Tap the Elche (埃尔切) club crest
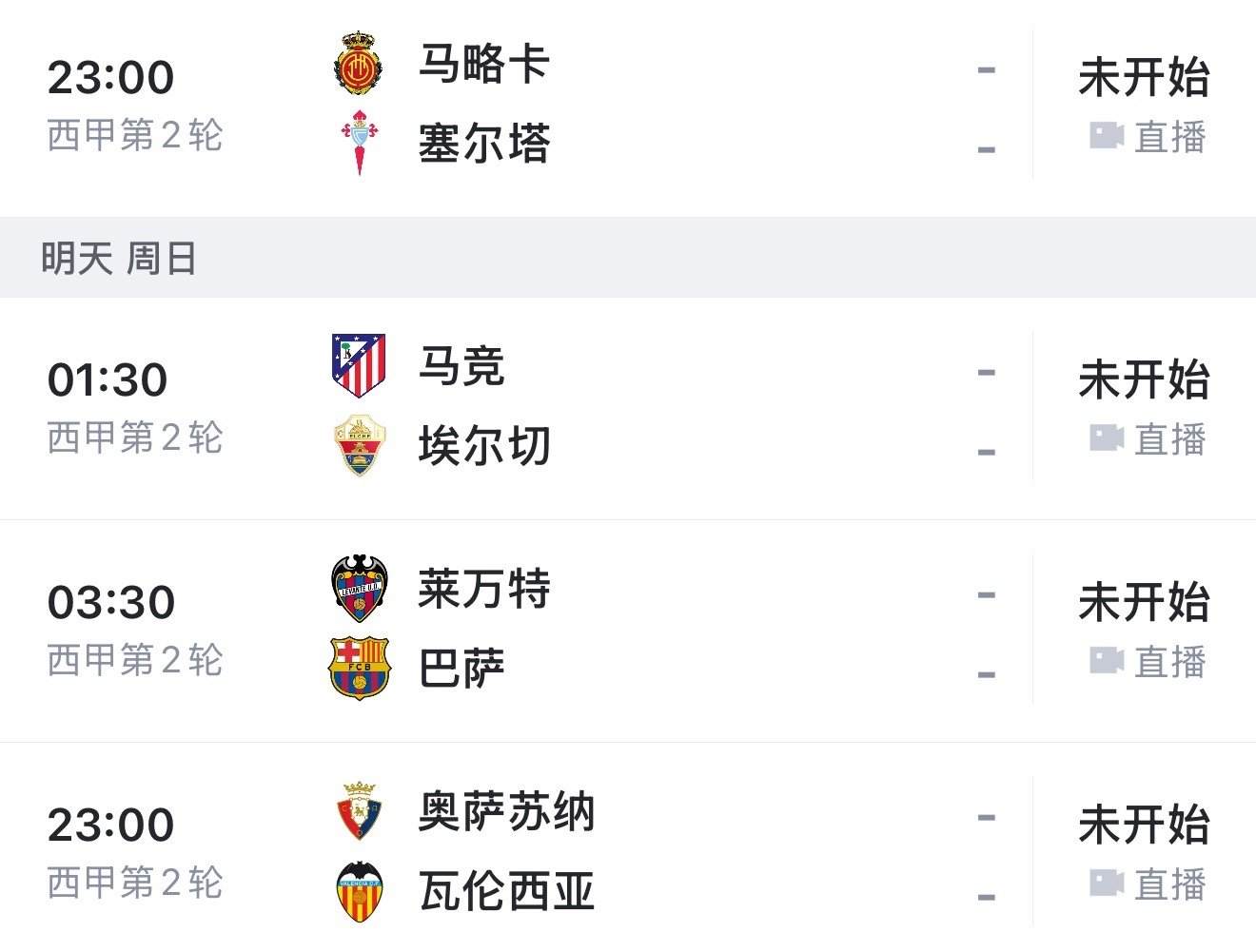 click(x=359, y=445)
